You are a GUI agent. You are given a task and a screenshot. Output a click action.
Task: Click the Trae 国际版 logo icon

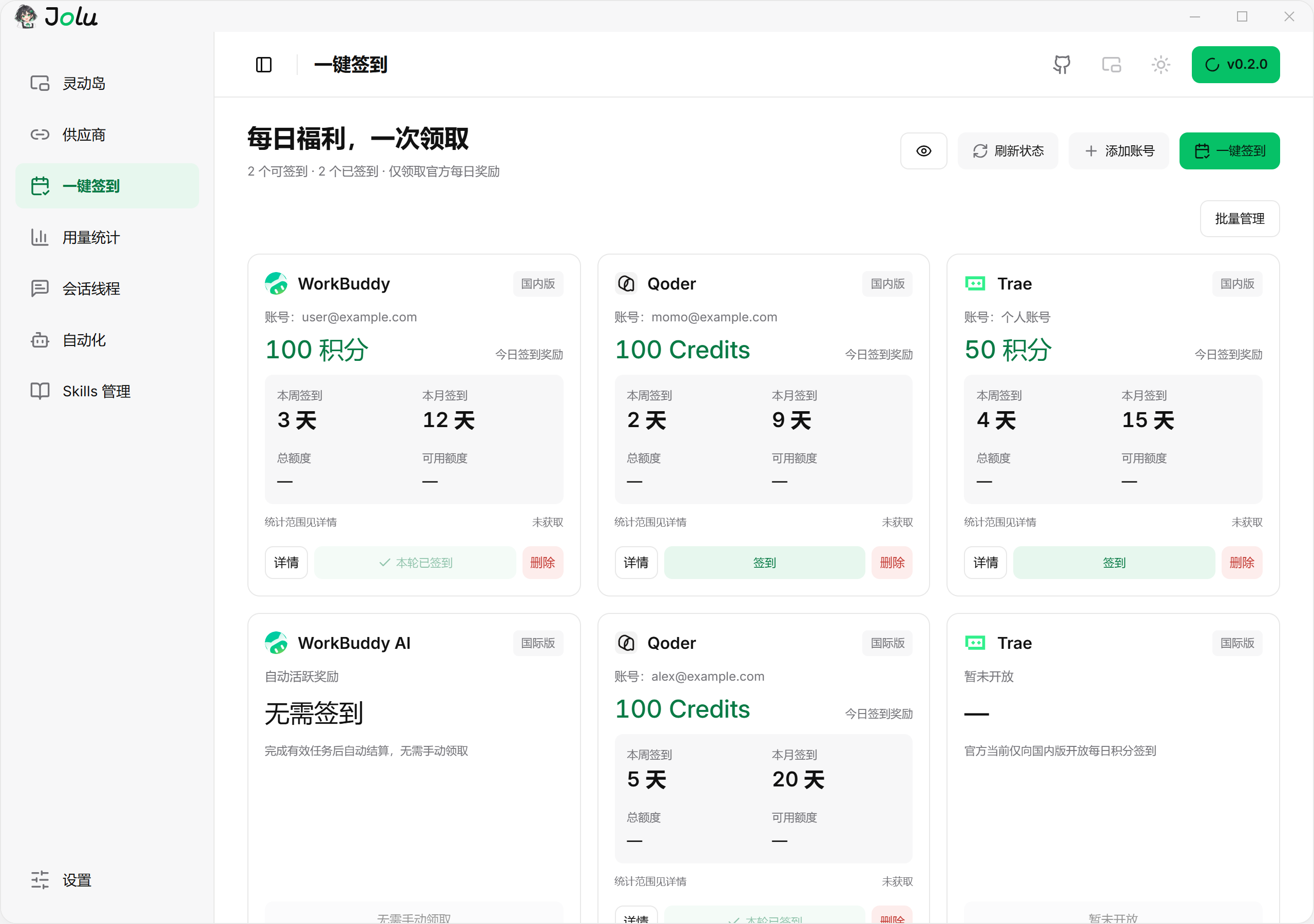coord(975,643)
